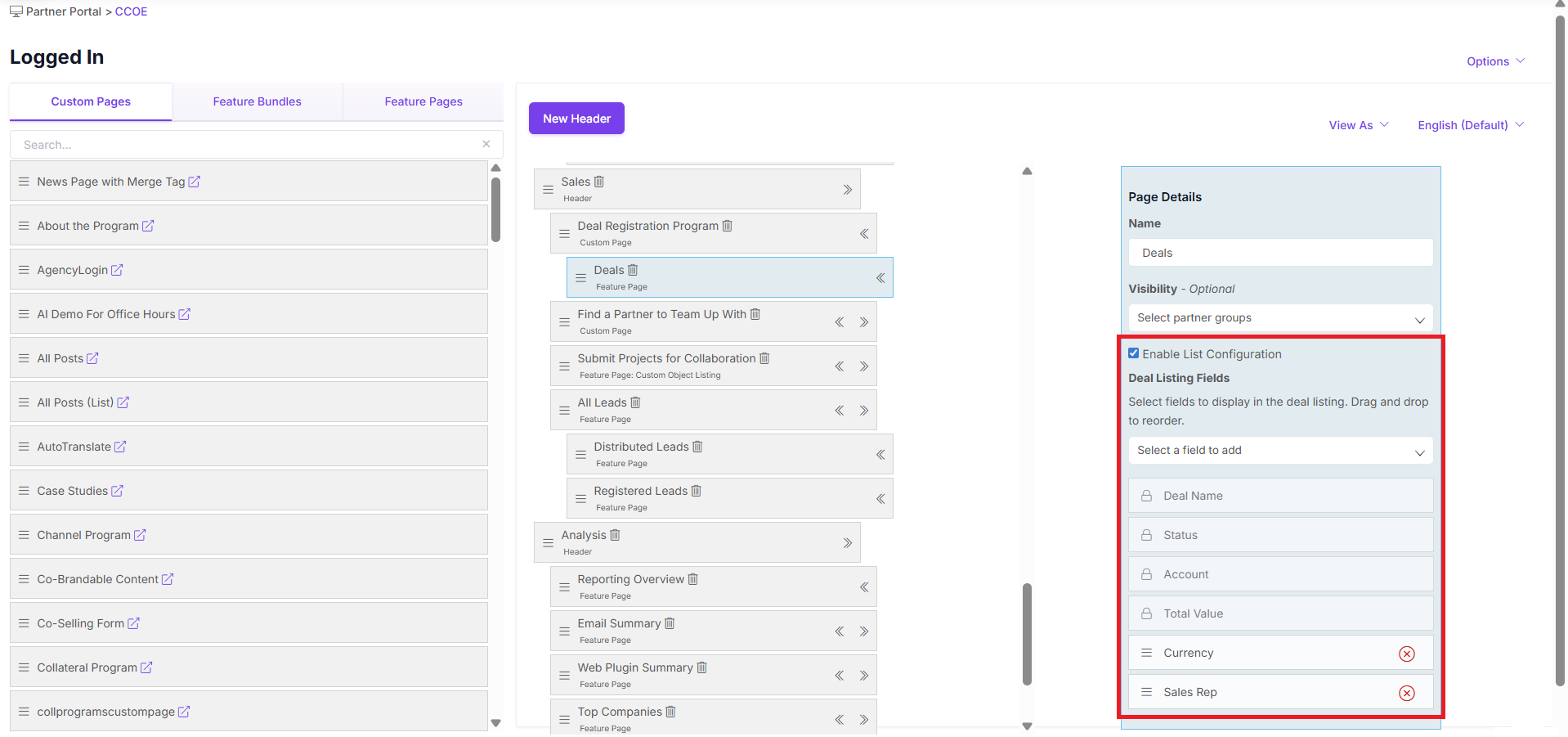This screenshot has width=1568, height=737.
Task: Expand the Select a field to add dropdown
Action: pyautogui.click(x=1279, y=451)
